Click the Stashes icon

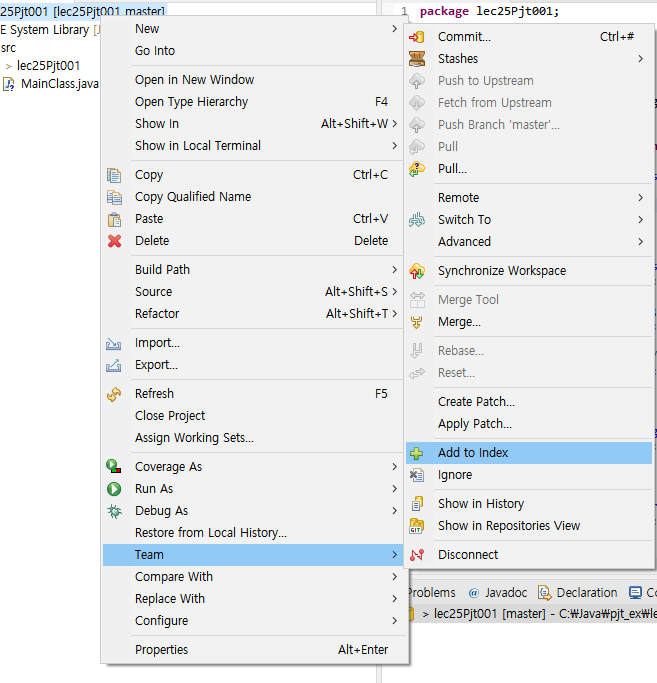tap(417, 59)
